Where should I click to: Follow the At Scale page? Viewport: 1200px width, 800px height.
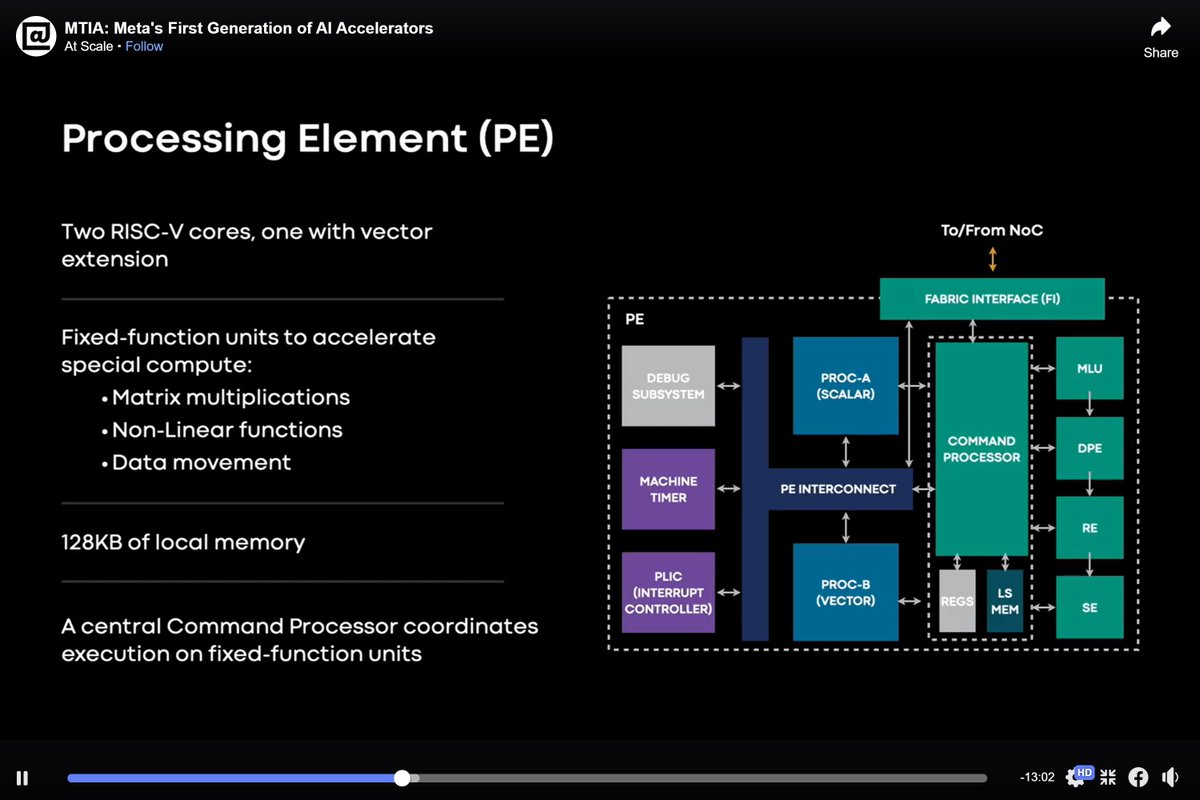click(143, 46)
